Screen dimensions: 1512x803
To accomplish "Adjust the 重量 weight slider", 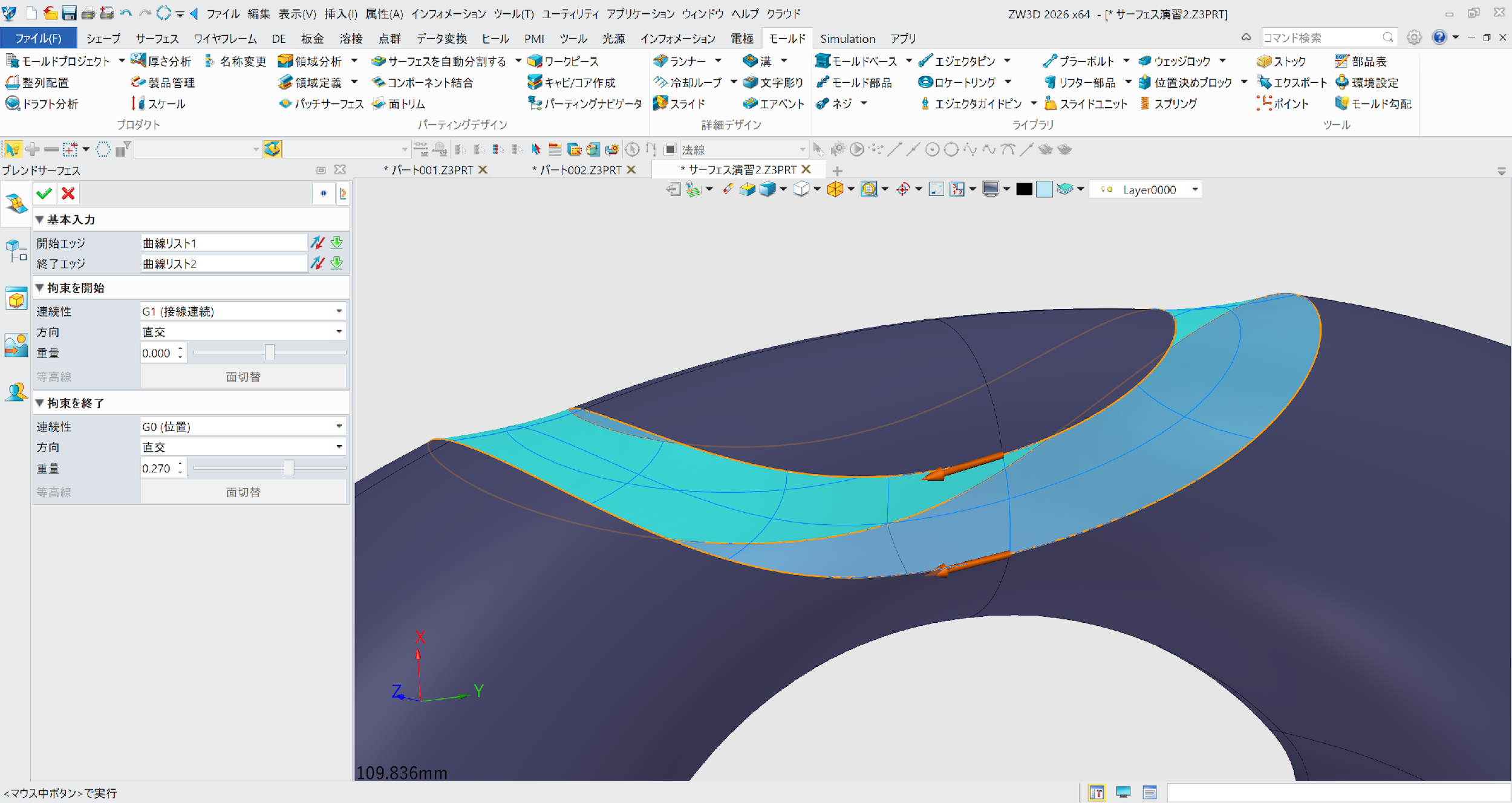I will click(270, 352).
